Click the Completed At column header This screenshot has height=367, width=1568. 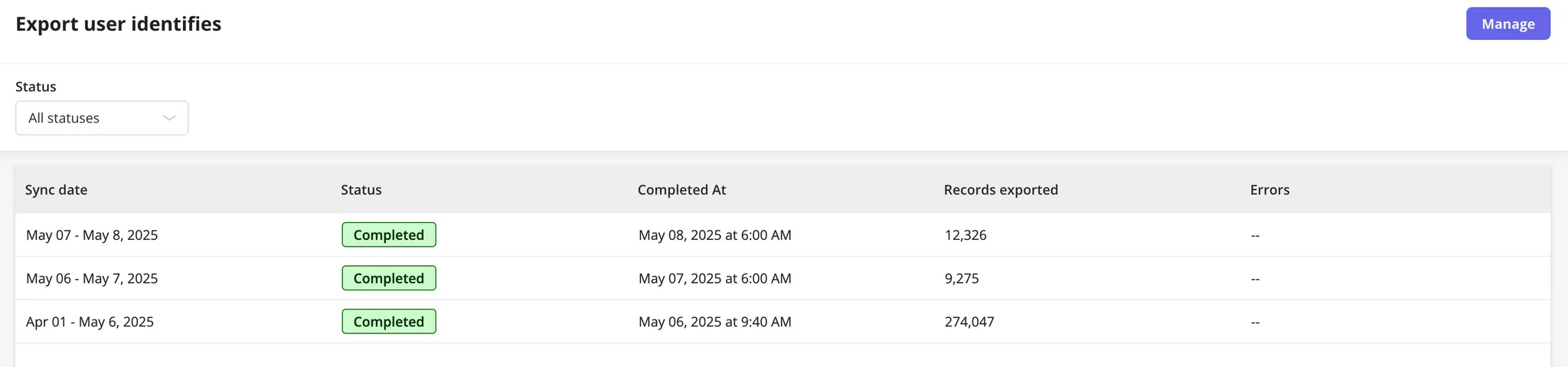point(681,189)
